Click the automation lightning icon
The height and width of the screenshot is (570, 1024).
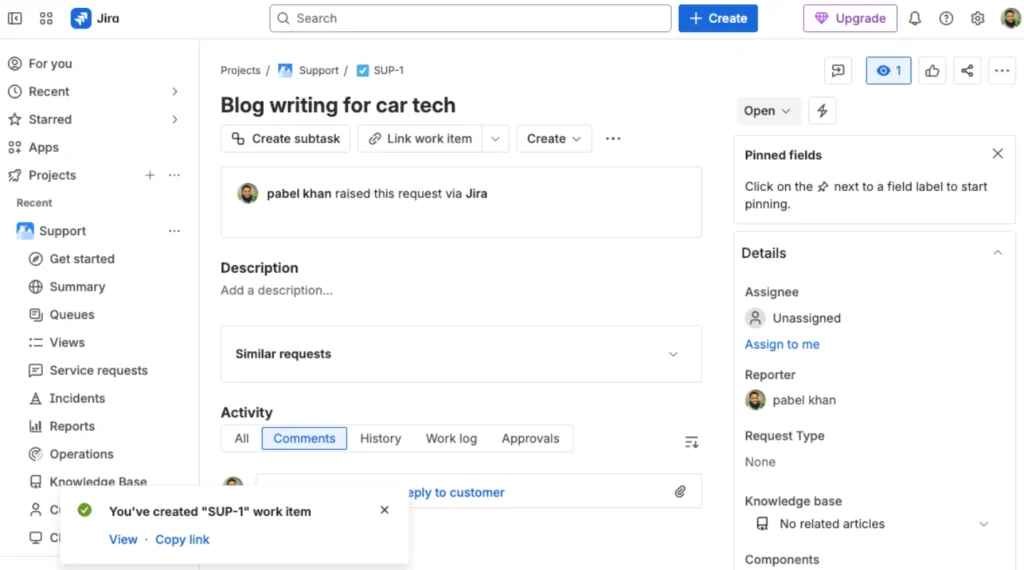822,111
